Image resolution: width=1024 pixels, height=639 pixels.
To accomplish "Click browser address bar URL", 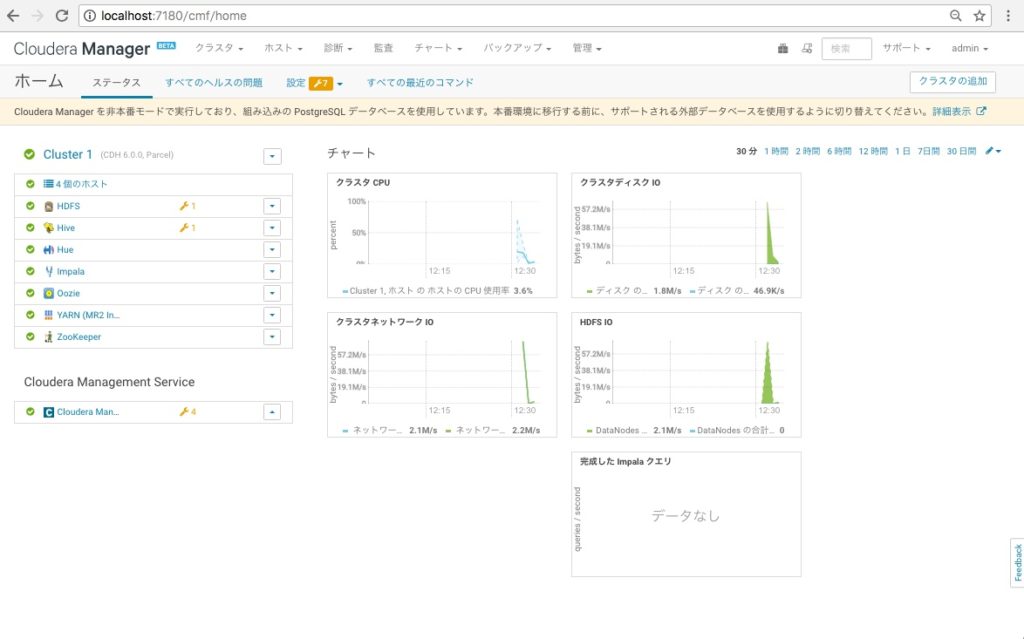I will point(174,16).
